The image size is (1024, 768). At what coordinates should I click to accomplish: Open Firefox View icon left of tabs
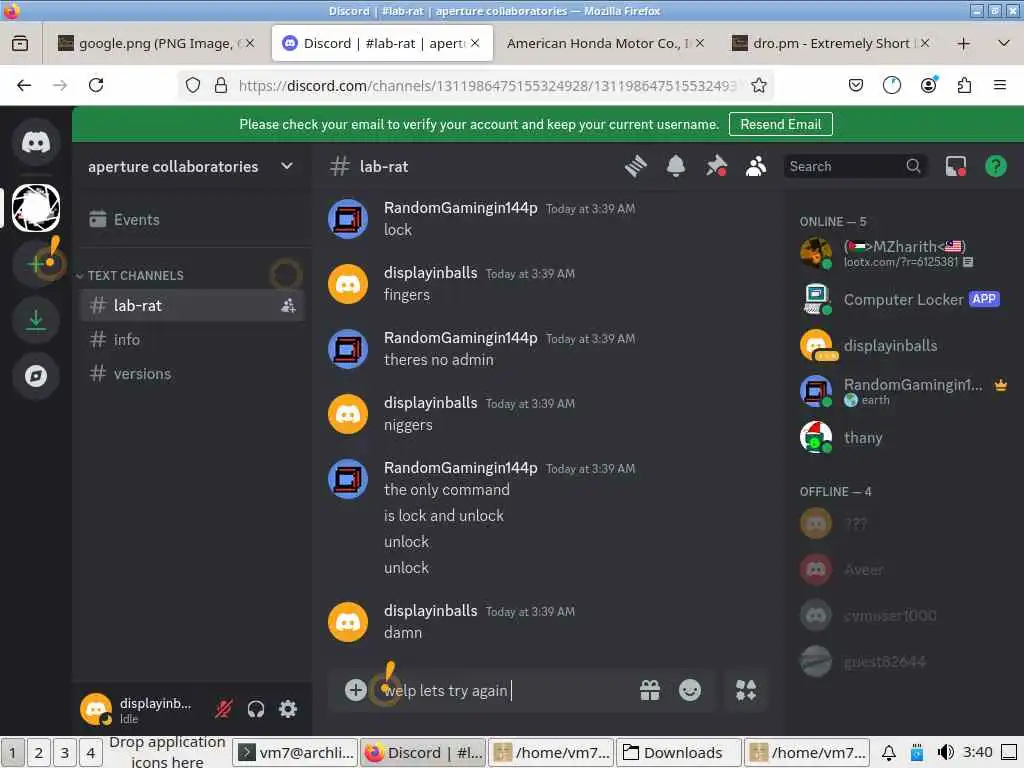(x=20, y=44)
